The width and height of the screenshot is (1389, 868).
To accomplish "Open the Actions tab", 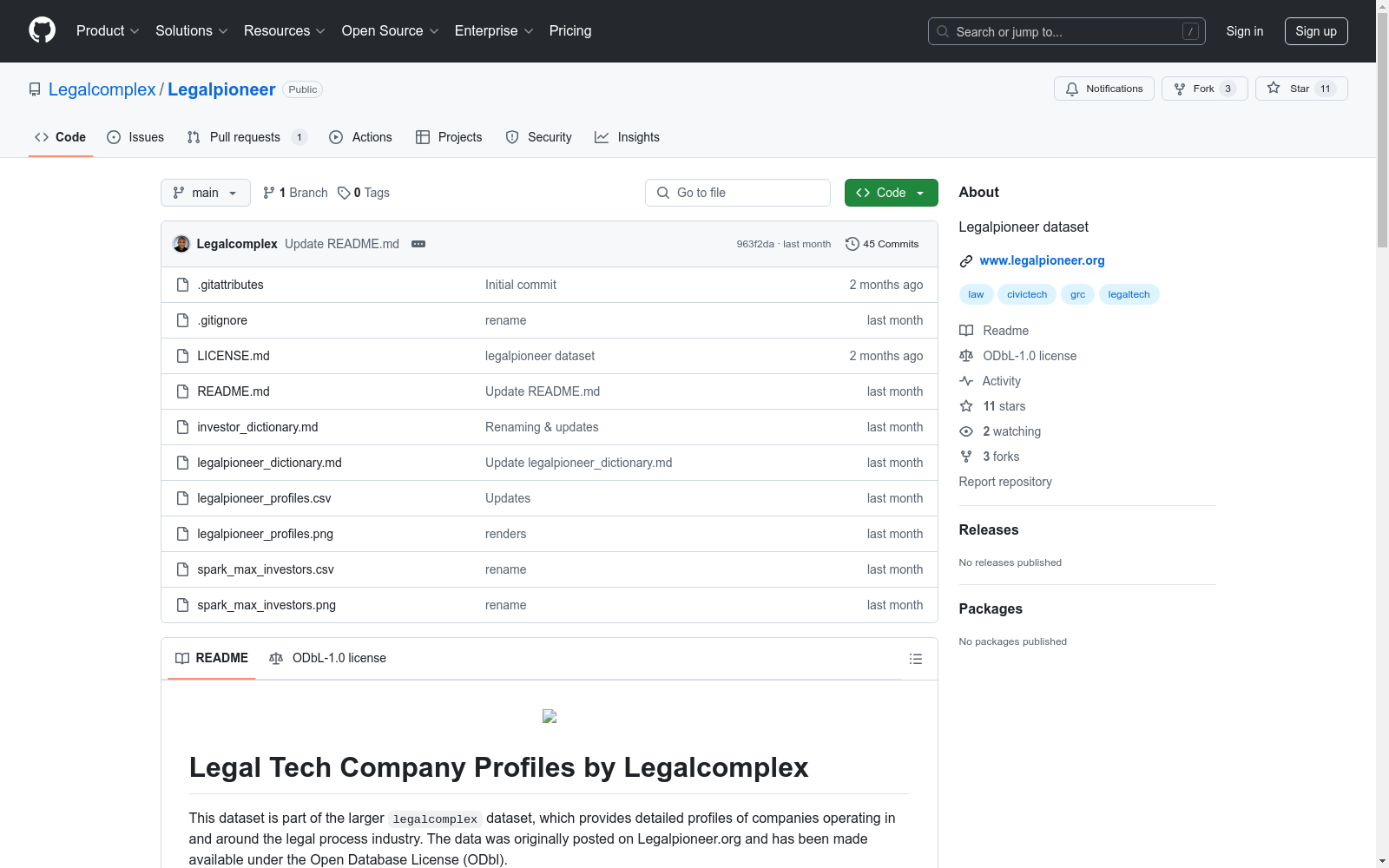I will tap(361, 137).
